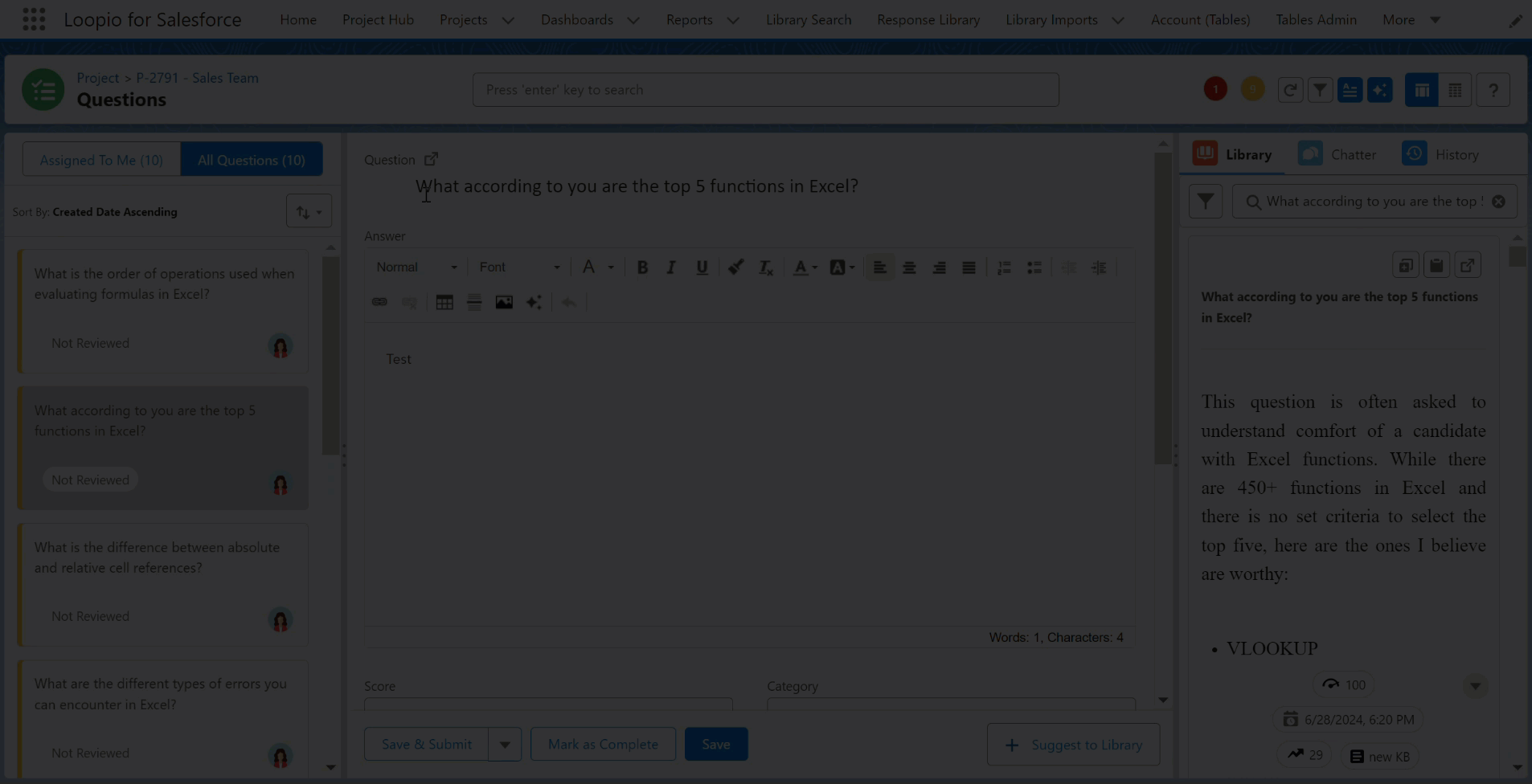Create a numbered list in the editor
Image resolution: width=1532 pixels, height=784 pixels.
click(1004, 267)
